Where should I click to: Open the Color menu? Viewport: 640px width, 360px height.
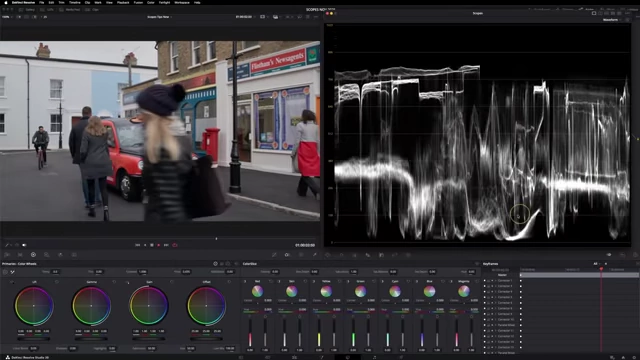click(x=151, y=2)
